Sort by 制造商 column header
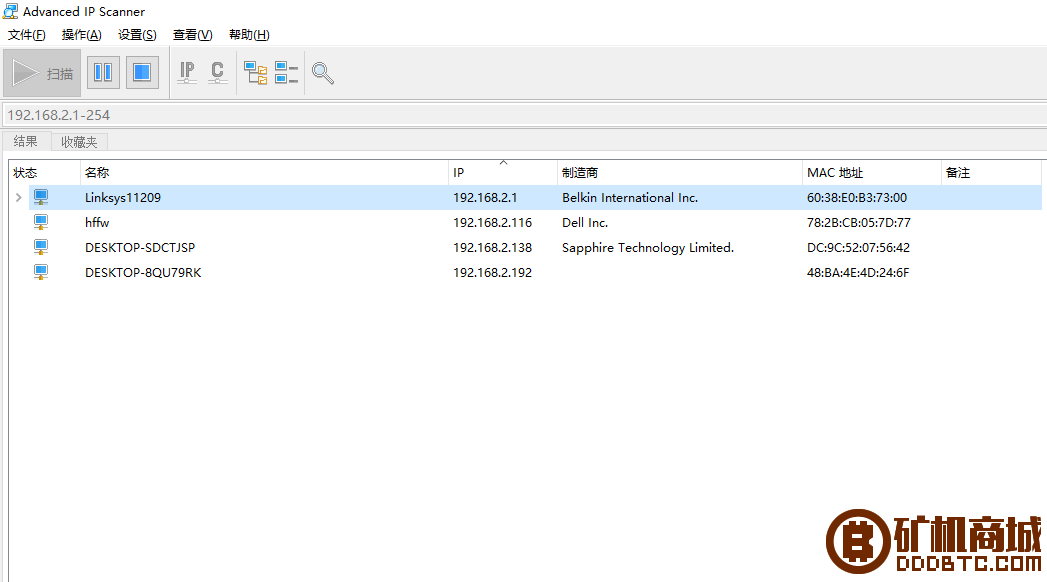This screenshot has width=1047, height=582. click(x=680, y=173)
